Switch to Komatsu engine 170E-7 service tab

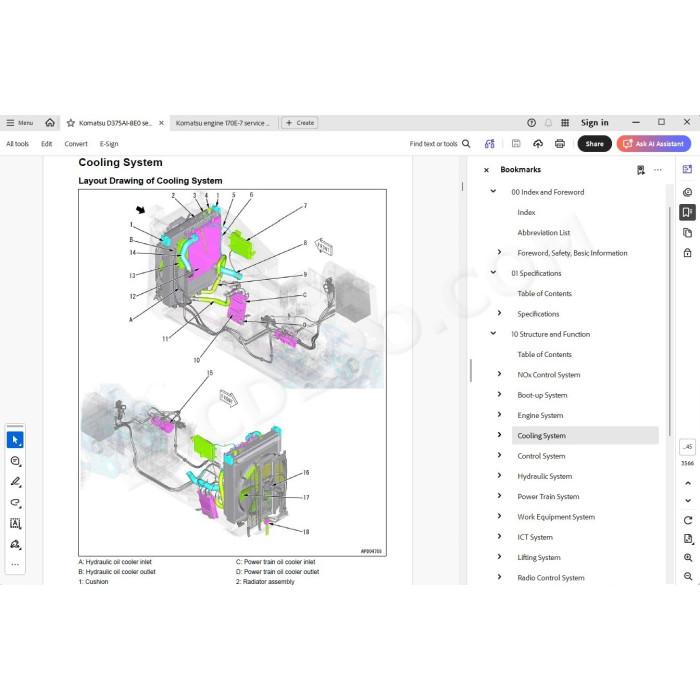click(222, 123)
